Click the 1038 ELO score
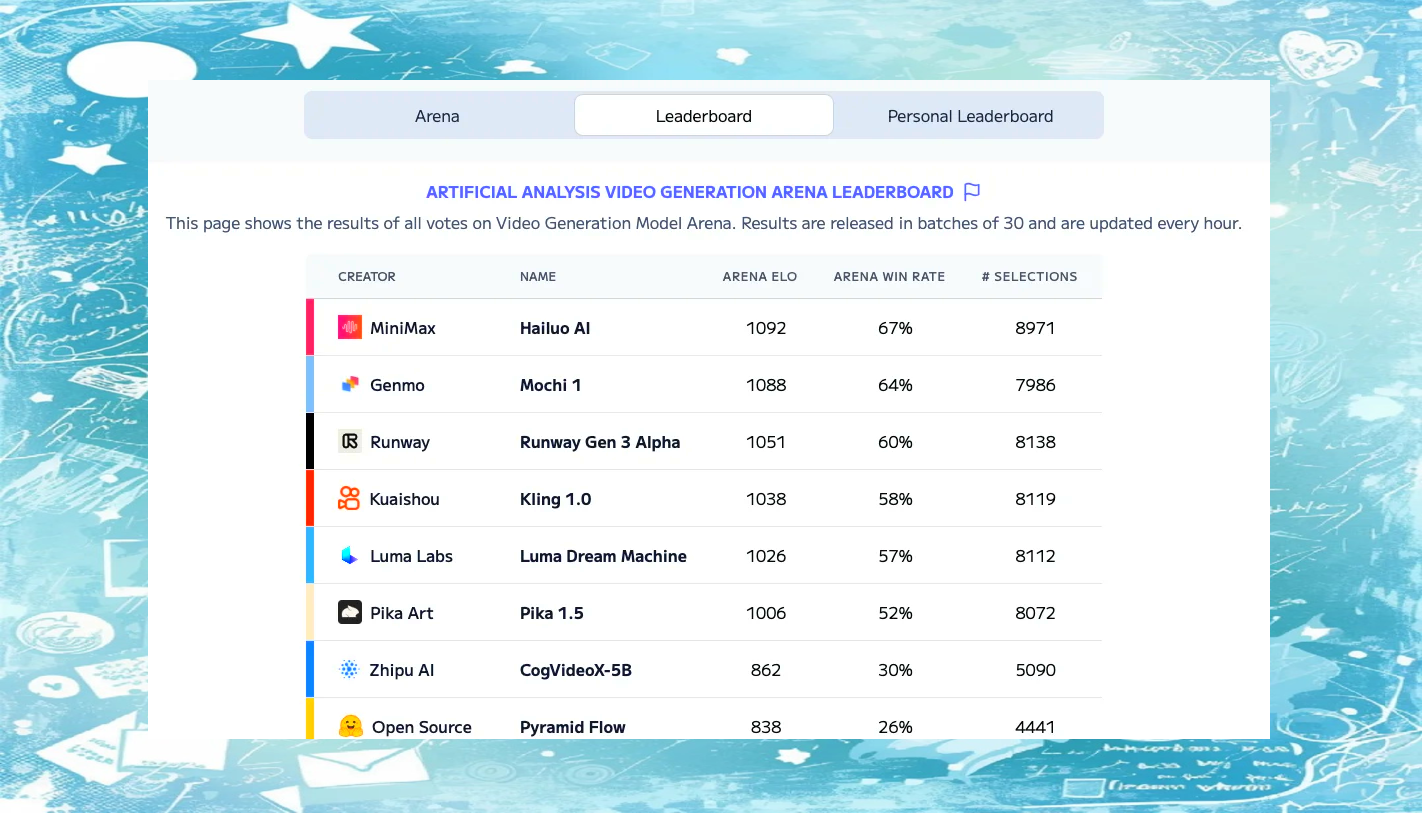1422x813 pixels. point(766,499)
